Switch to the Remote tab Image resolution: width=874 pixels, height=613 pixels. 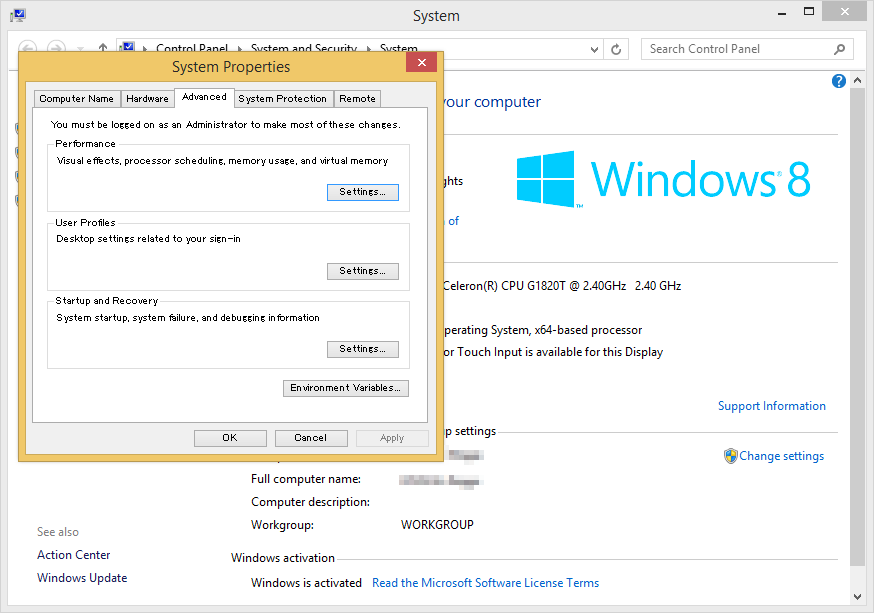(x=357, y=99)
